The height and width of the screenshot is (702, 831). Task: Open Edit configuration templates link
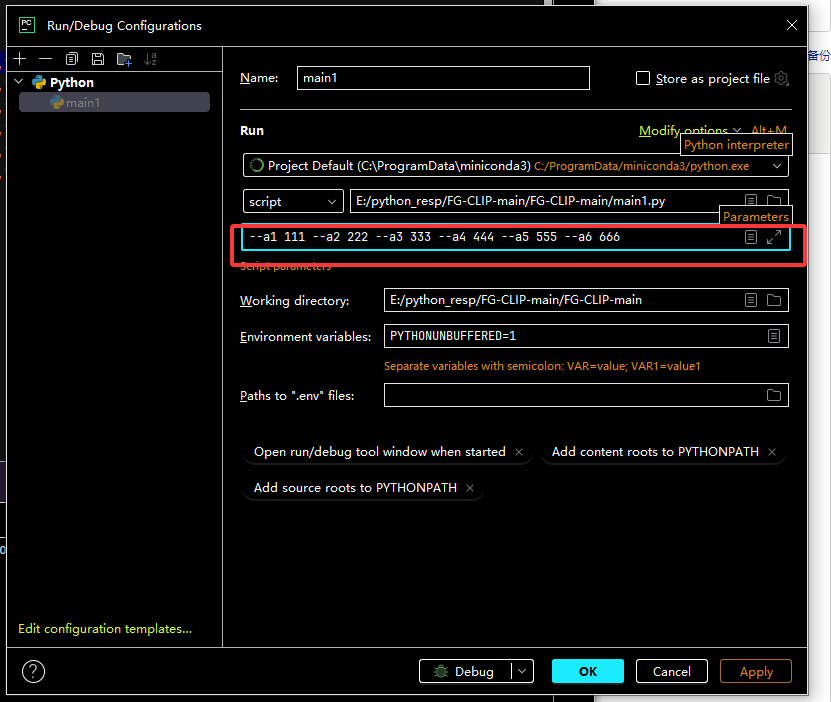(x=105, y=629)
